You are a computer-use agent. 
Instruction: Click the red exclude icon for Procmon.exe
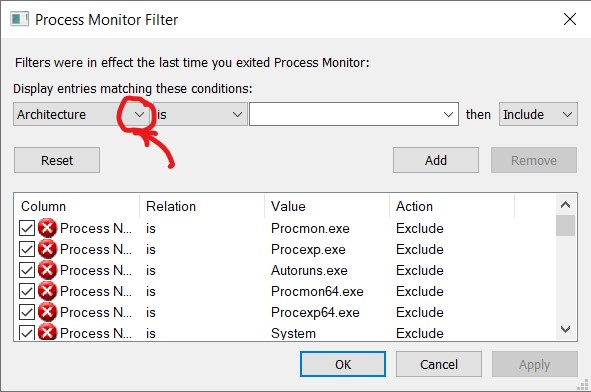pyautogui.click(x=47, y=228)
